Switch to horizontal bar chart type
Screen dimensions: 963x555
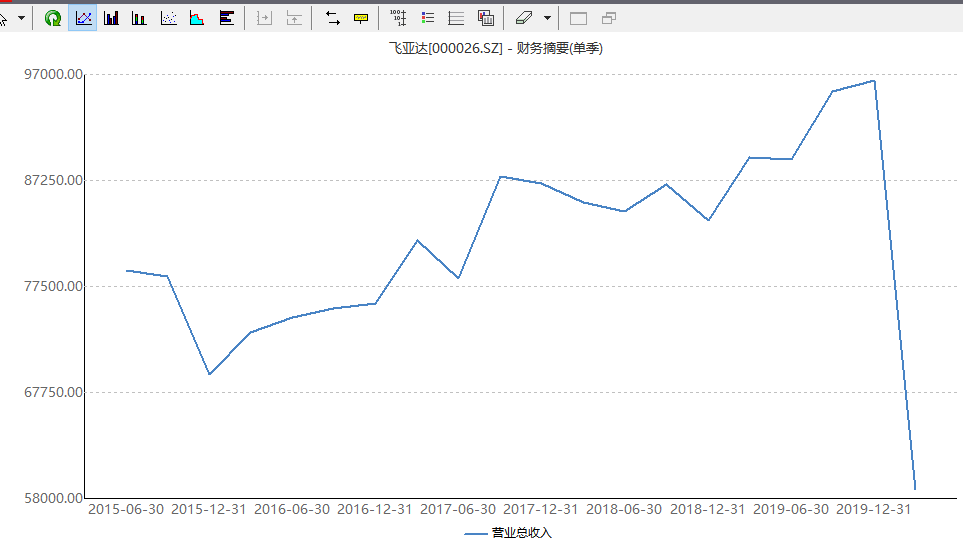227,18
